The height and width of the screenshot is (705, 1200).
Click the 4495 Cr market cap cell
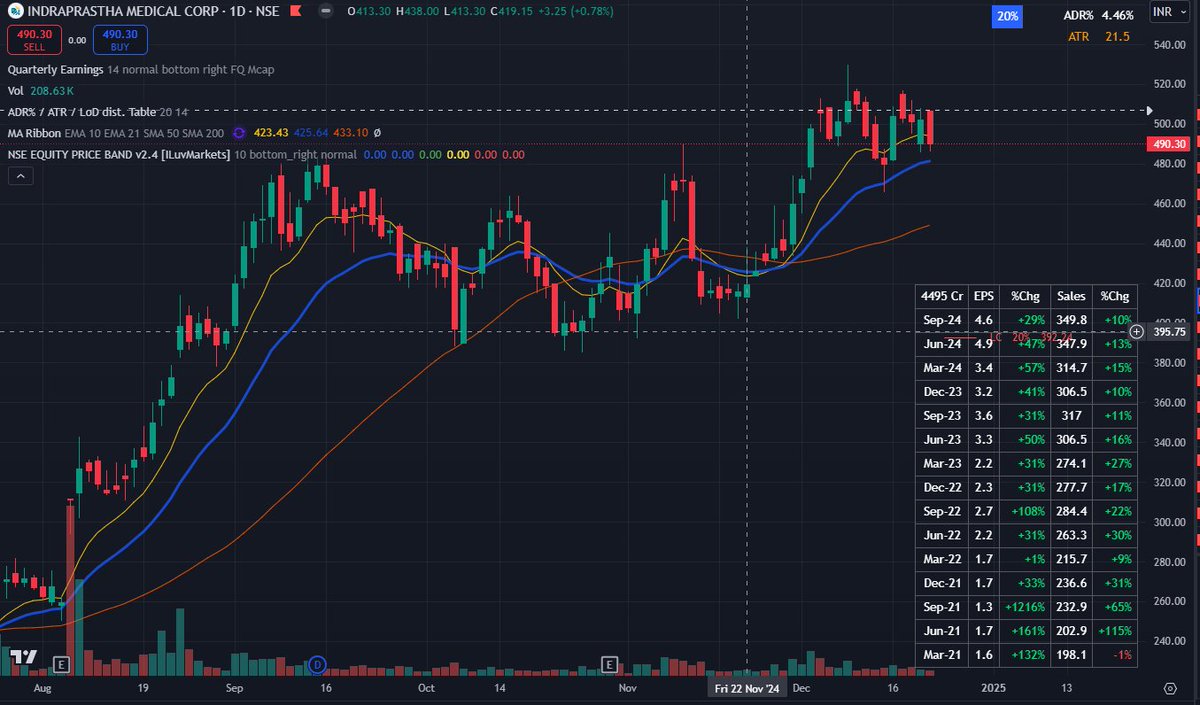click(944, 296)
